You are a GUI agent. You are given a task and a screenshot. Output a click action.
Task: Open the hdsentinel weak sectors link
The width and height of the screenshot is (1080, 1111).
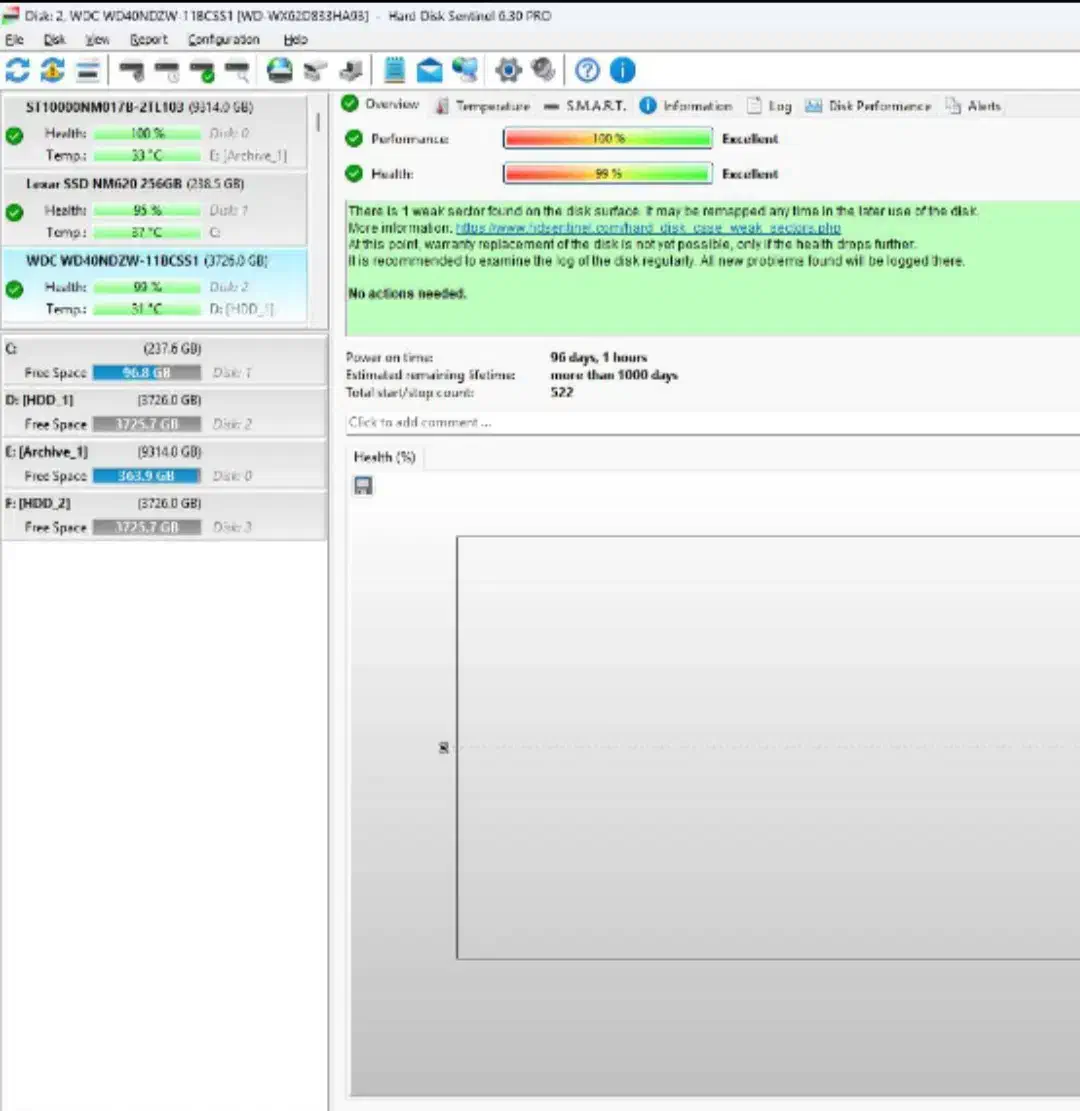648,228
